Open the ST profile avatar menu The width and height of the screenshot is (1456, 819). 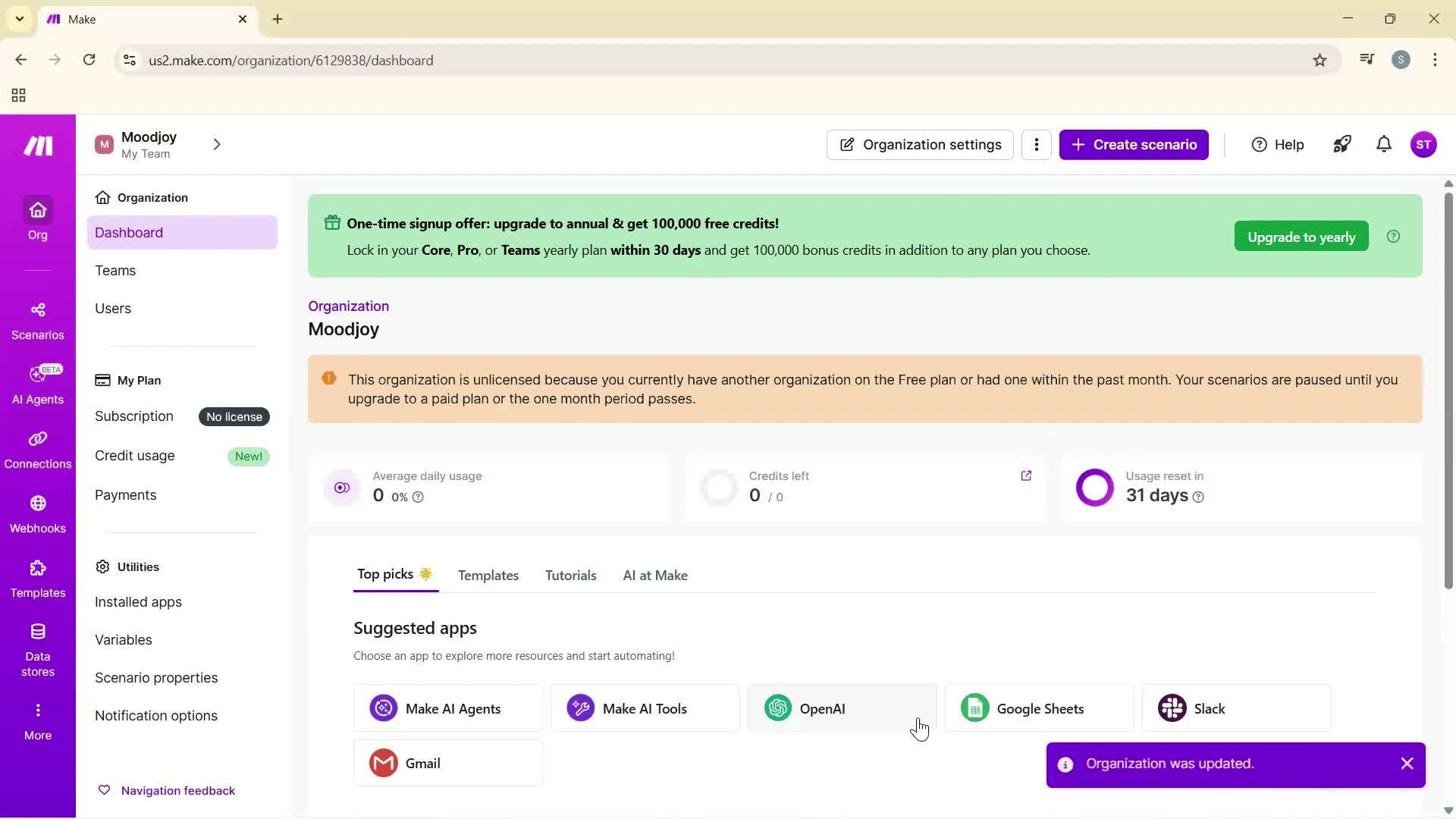1426,144
